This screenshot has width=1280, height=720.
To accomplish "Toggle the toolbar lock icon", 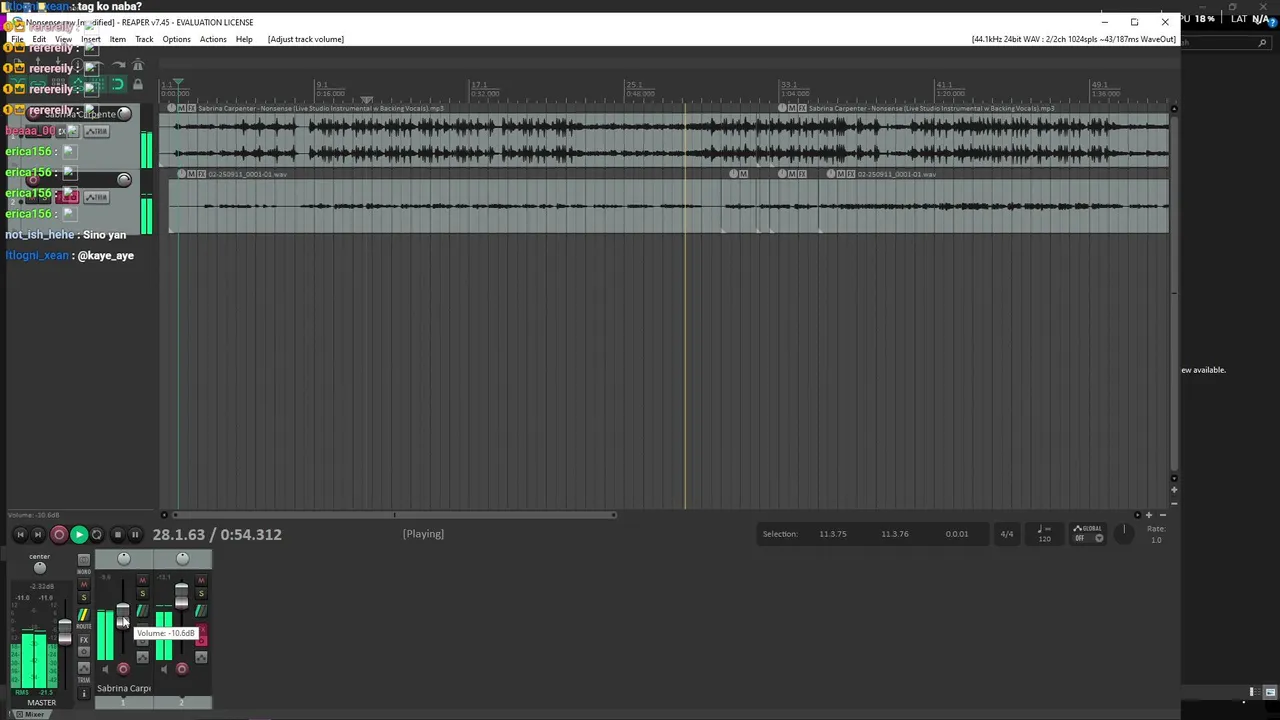I will (x=138, y=84).
